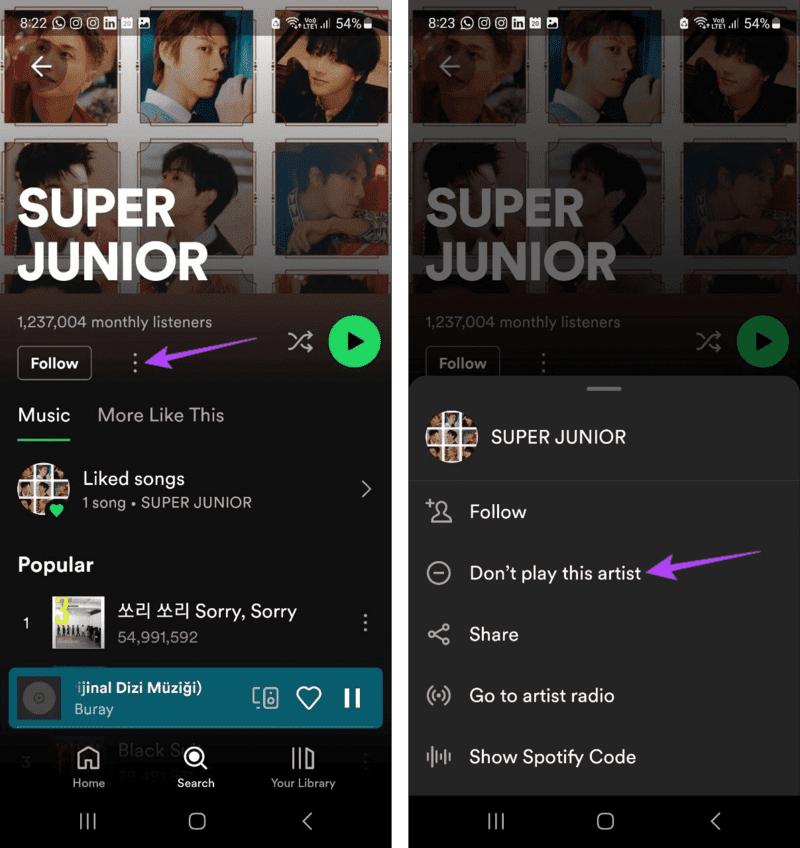Follow SUPER JUNIOR using the outlined Follow button
The width and height of the screenshot is (800, 848).
[x=55, y=363]
